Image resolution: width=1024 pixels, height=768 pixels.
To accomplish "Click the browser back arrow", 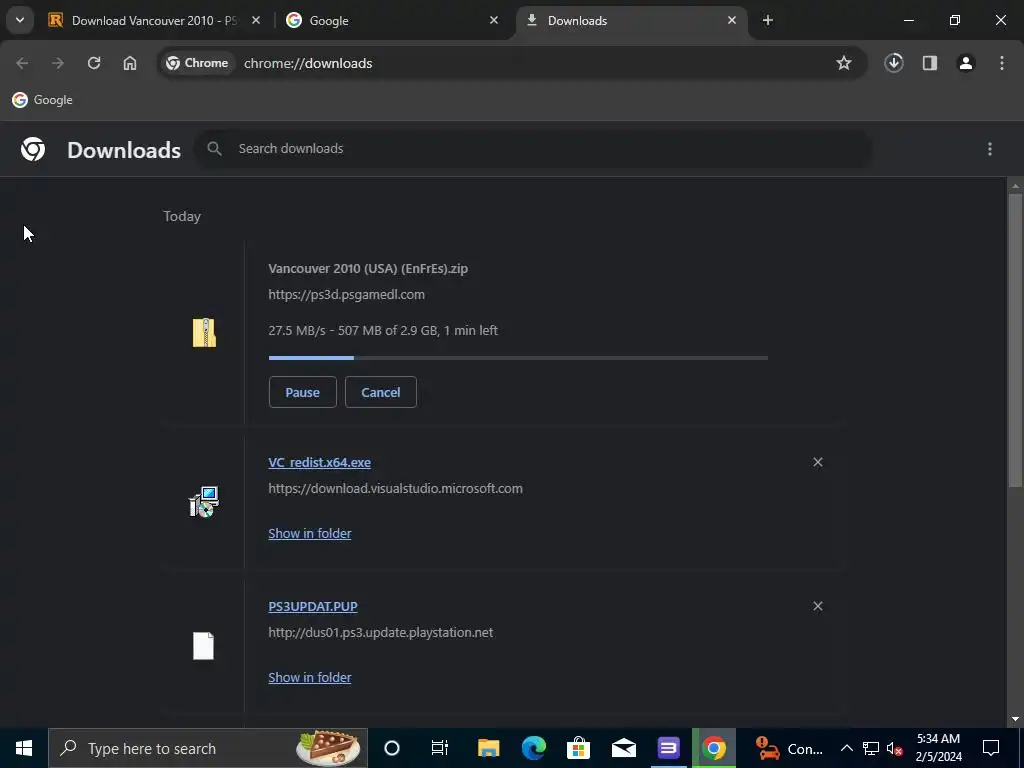I will point(22,63).
